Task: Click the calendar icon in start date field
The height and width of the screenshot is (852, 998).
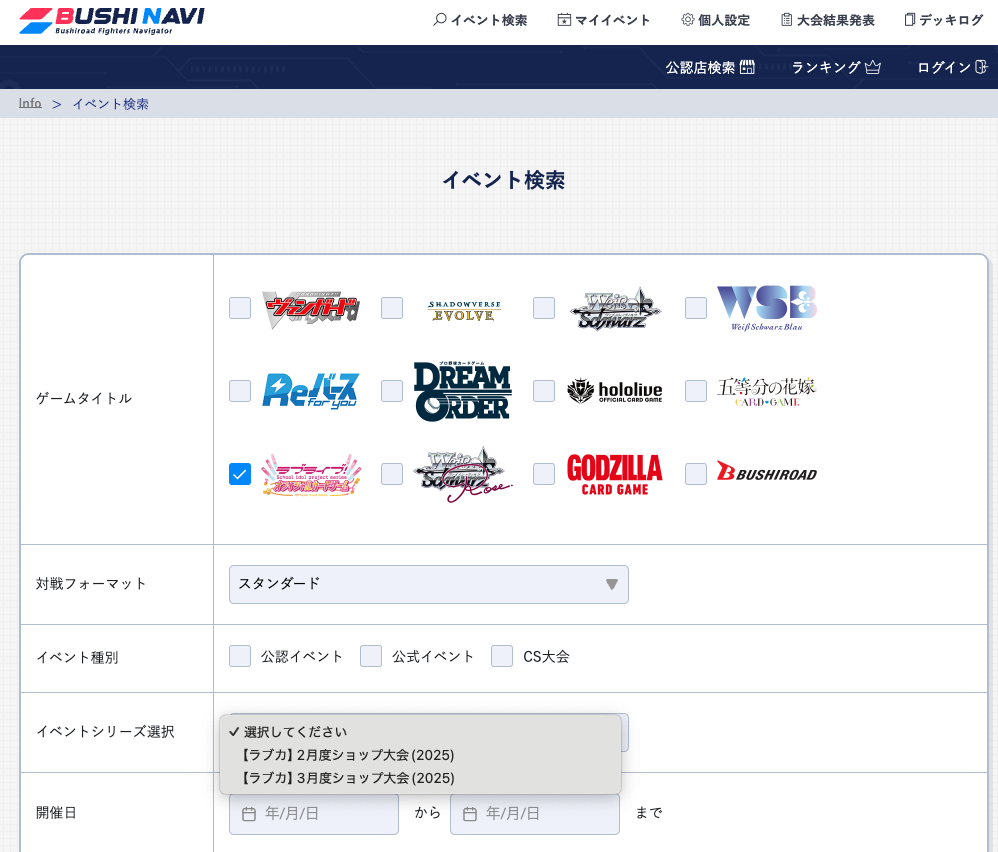Action: coord(249,814)
